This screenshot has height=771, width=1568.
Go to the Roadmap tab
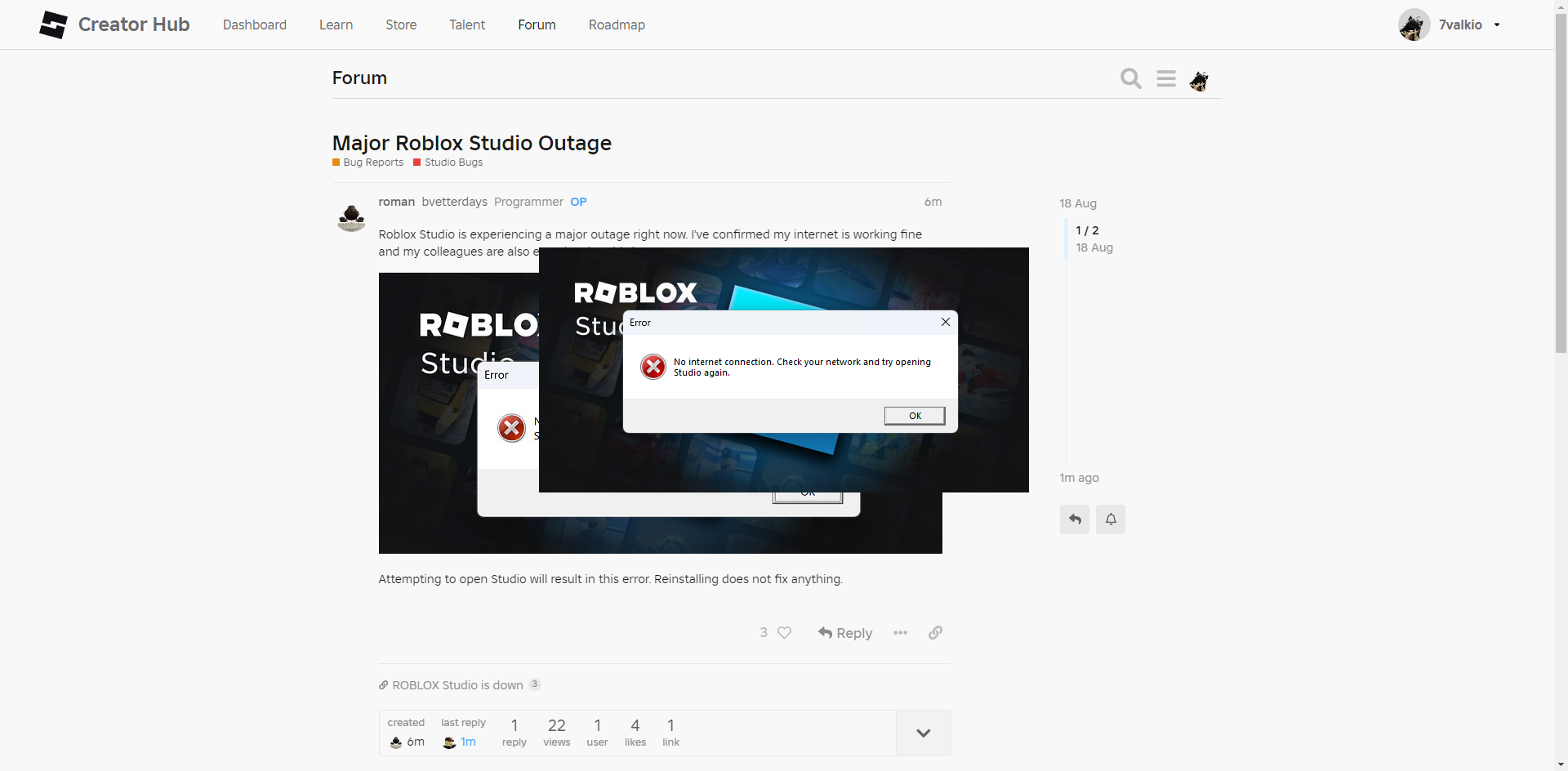tap(617, 25)
